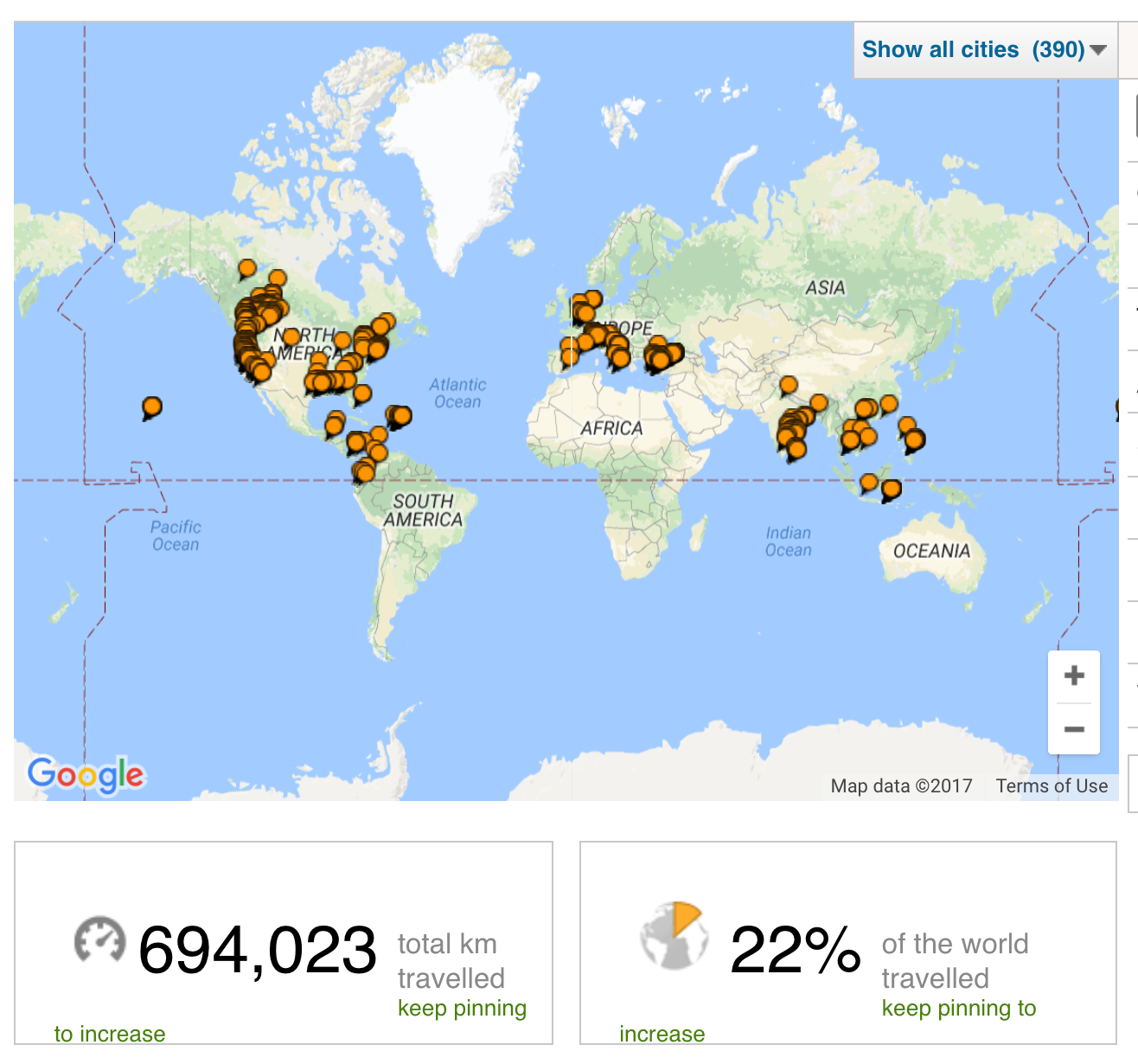1138x1064 pixels.
Task: Click the Google logo on the map
Action: click(86, 775)
